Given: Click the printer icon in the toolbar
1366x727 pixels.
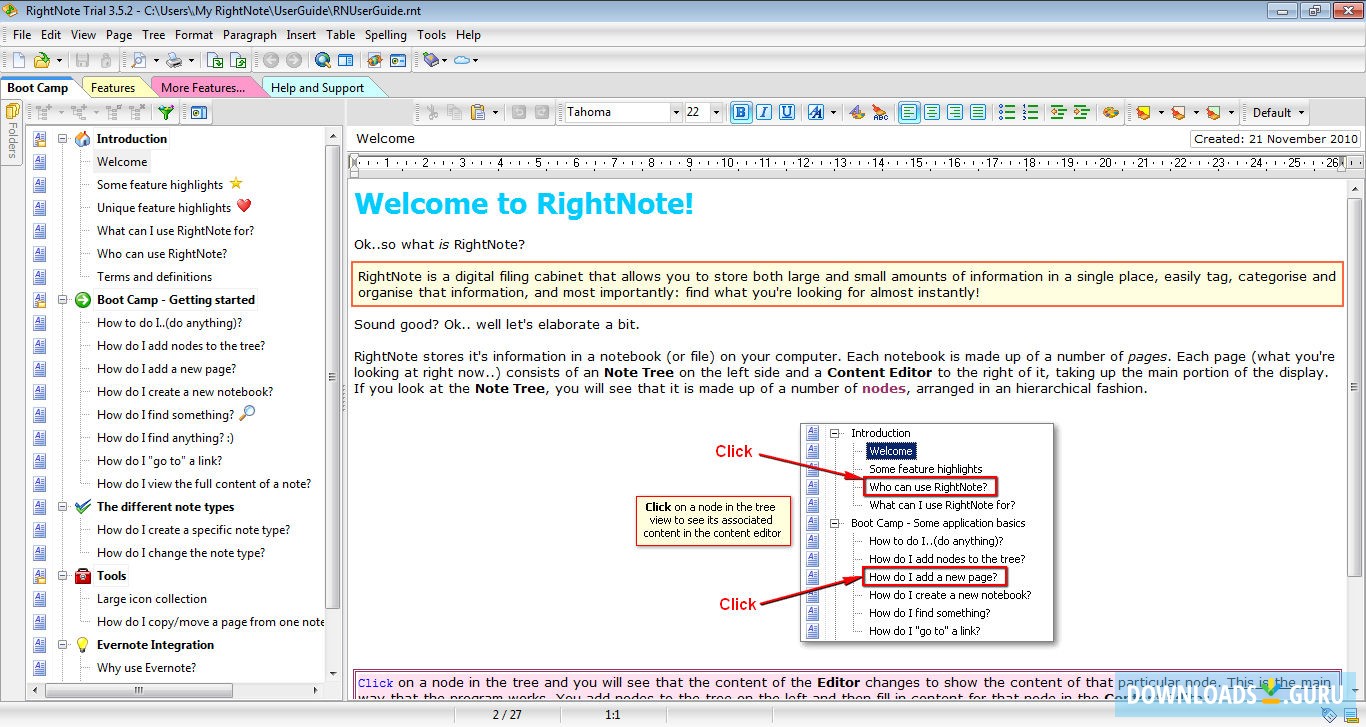Looking at the screenshot, I should pos(174,60).
